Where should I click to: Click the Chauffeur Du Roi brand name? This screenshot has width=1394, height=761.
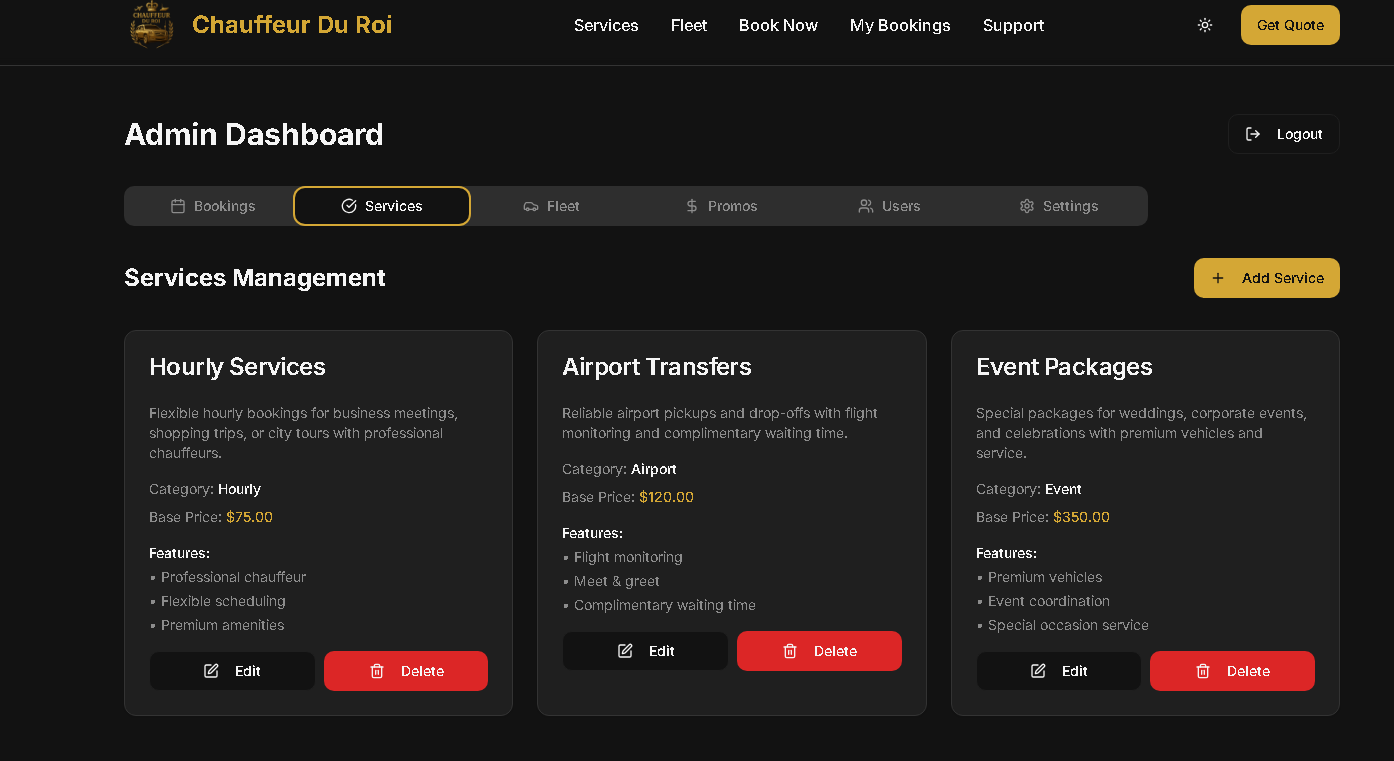[x=292, y=25]
